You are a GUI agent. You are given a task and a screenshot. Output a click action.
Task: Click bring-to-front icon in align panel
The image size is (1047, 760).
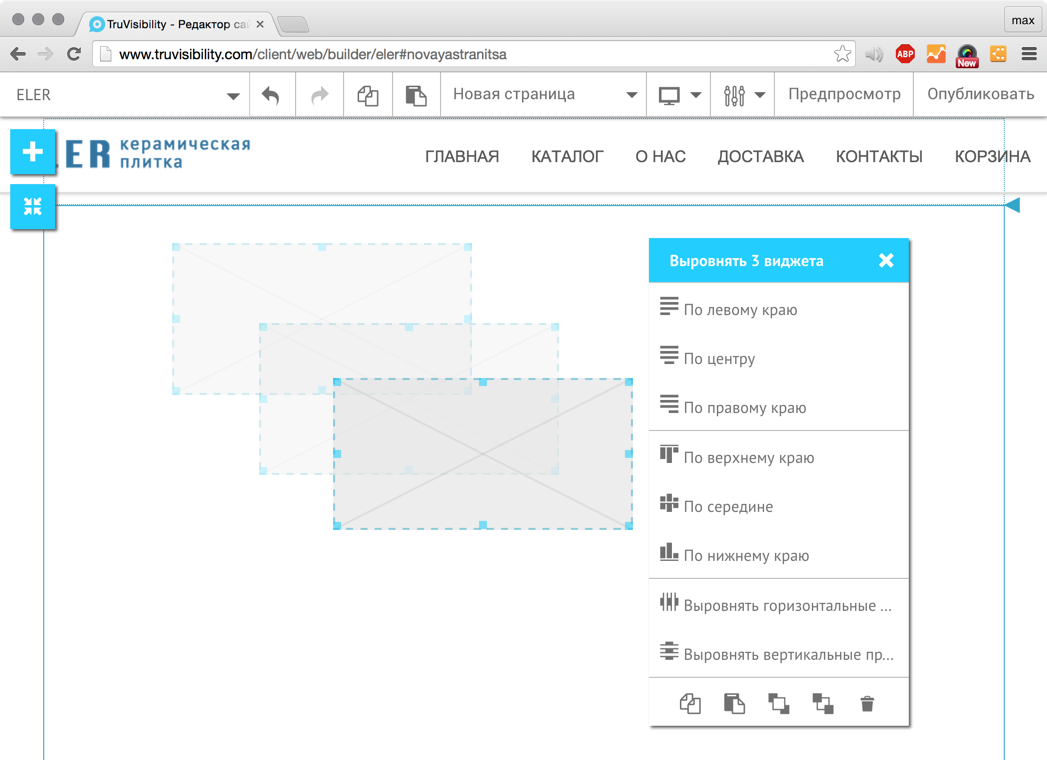pos(779,703)
